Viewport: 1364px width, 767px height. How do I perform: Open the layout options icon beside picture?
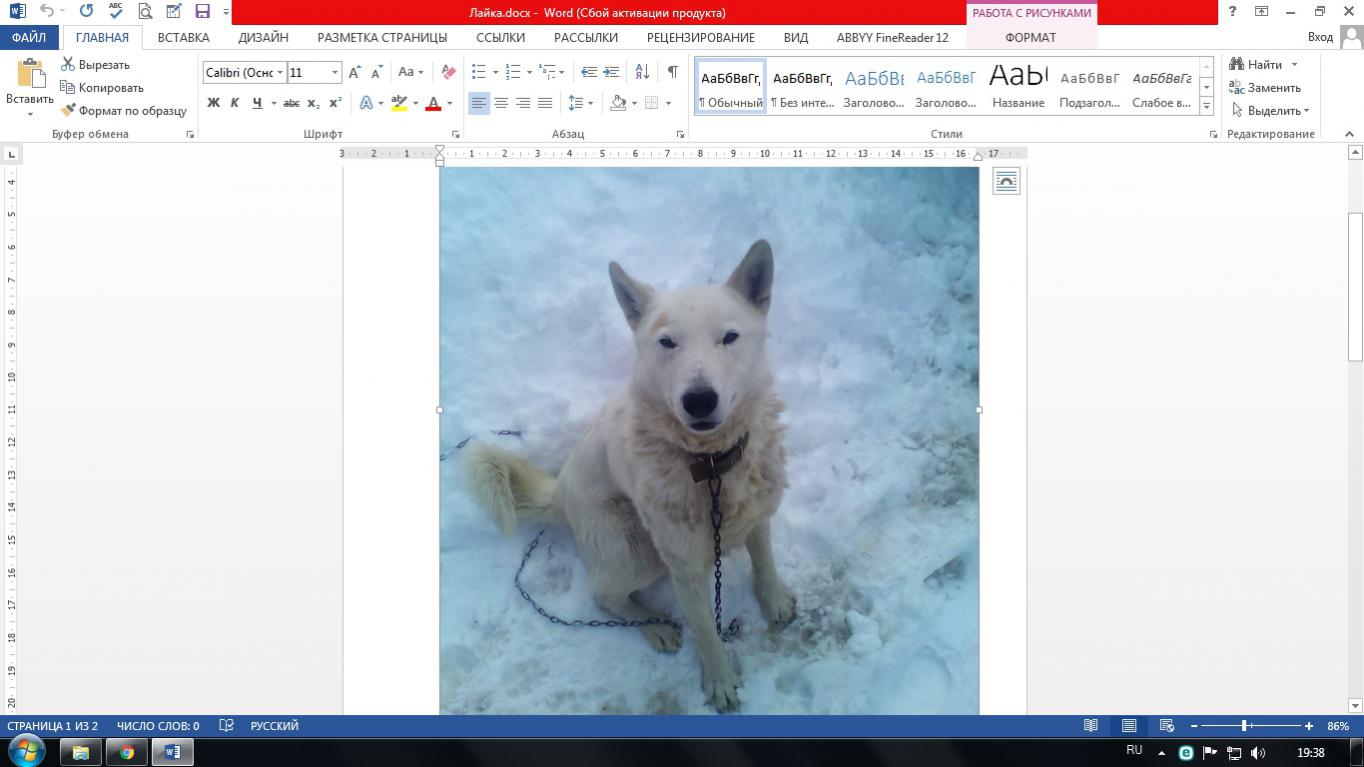click(1006, 181)
